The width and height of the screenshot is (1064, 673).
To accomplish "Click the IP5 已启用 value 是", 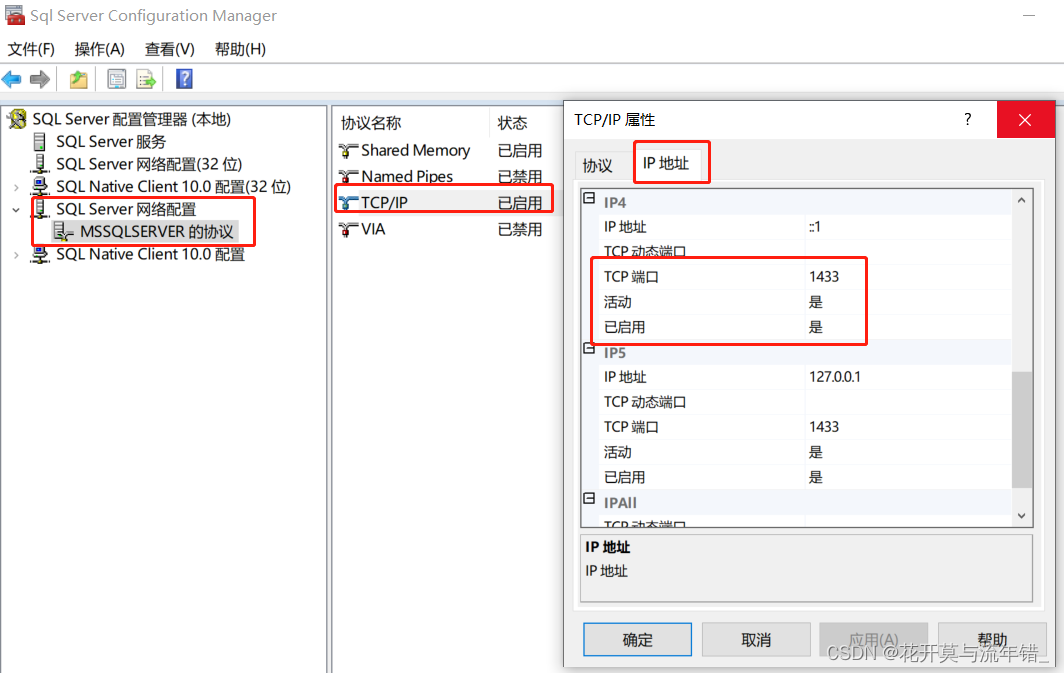I will tap(816, 477).
